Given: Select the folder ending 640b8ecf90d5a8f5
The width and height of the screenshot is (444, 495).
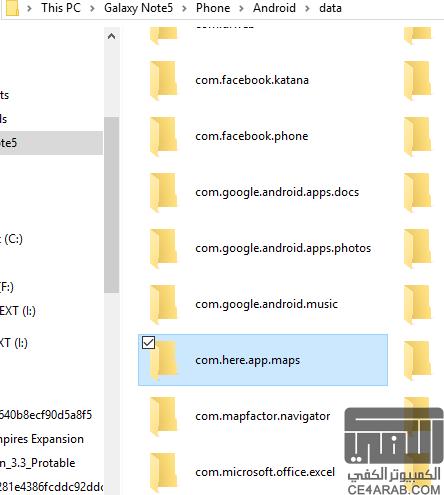Looking at the screenshot, I should pyautogui.click(x=46, y=415).
